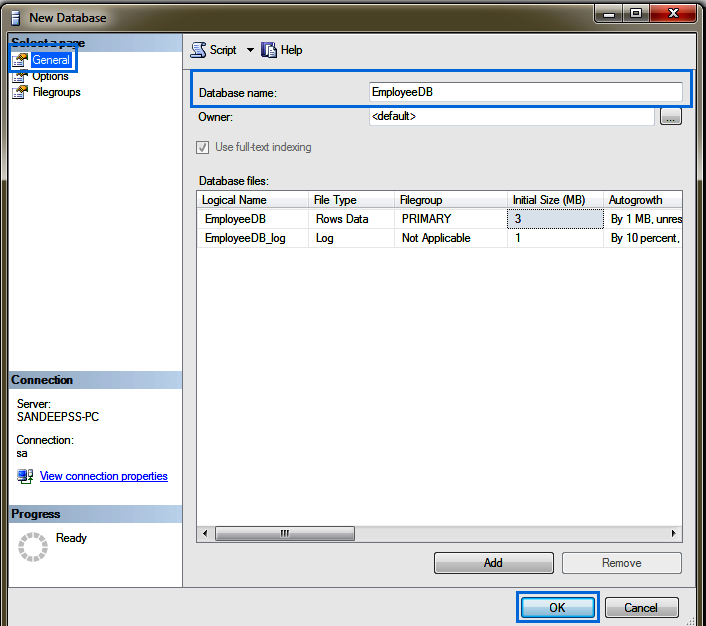Click the SANDEEPSS-PC server name

pos(58,417)
